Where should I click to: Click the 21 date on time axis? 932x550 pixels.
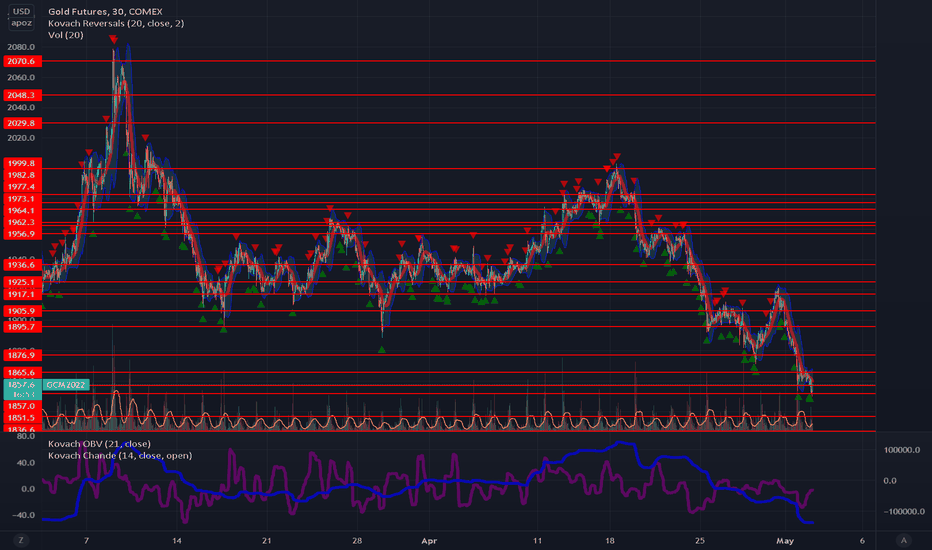click(266, 540)
